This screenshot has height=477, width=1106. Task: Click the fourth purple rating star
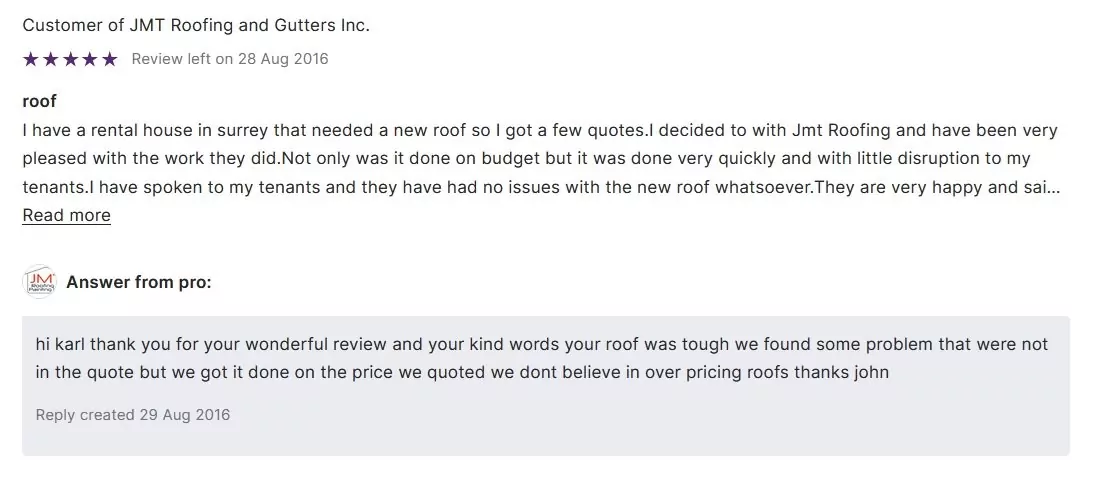[x=90, y=59]
